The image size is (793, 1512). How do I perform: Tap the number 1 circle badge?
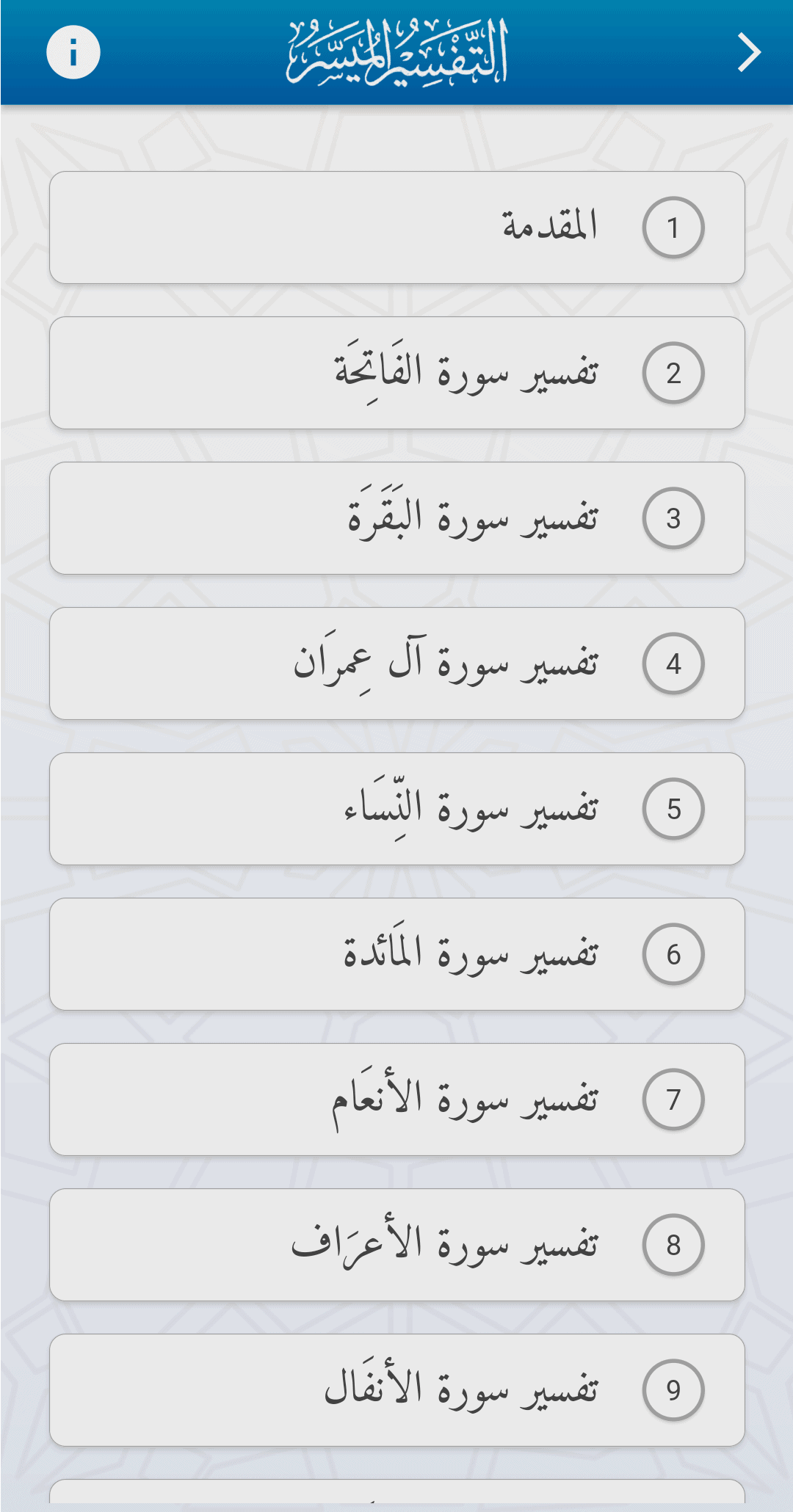pyautogui.click(x=673, y=228)
